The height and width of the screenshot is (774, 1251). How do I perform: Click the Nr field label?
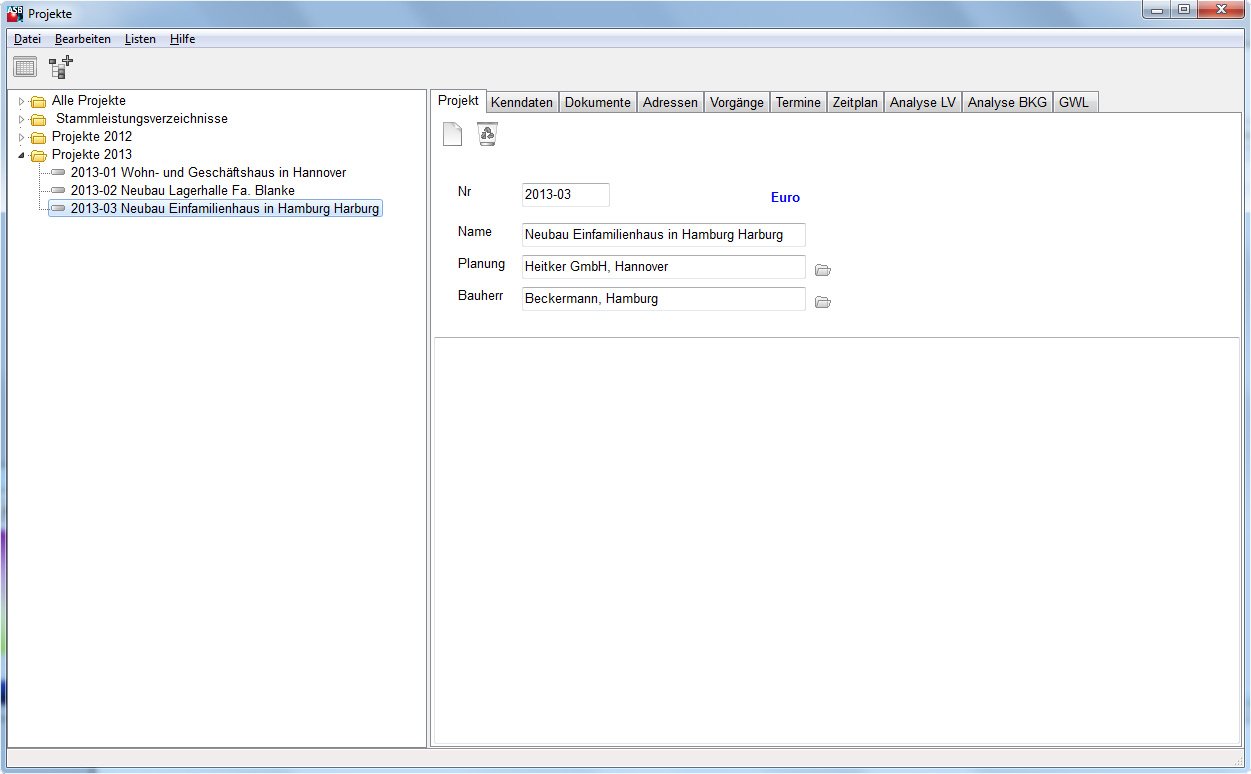464,191
